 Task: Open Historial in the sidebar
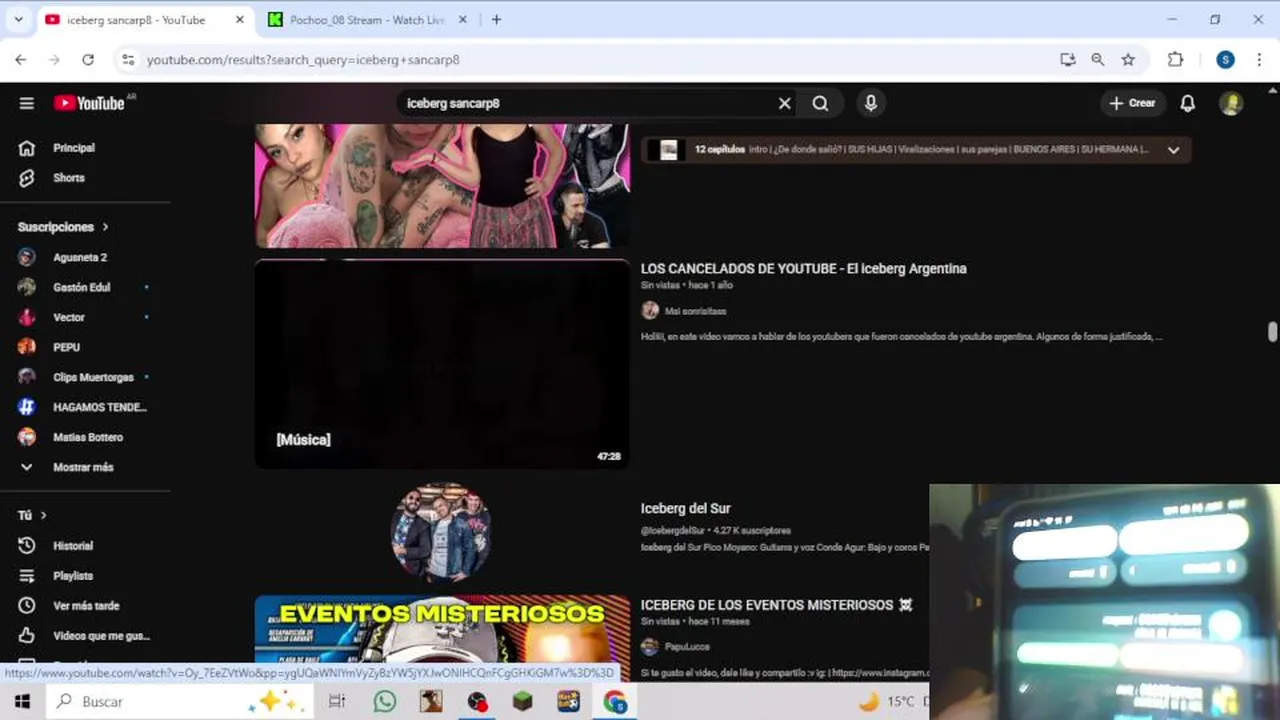coord(73,546)
